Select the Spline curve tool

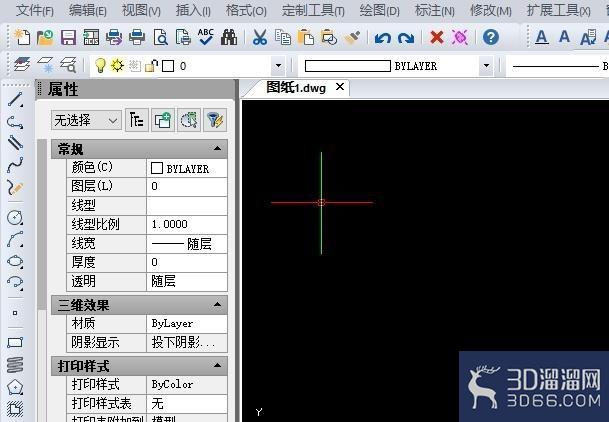(x=15, y=165)
